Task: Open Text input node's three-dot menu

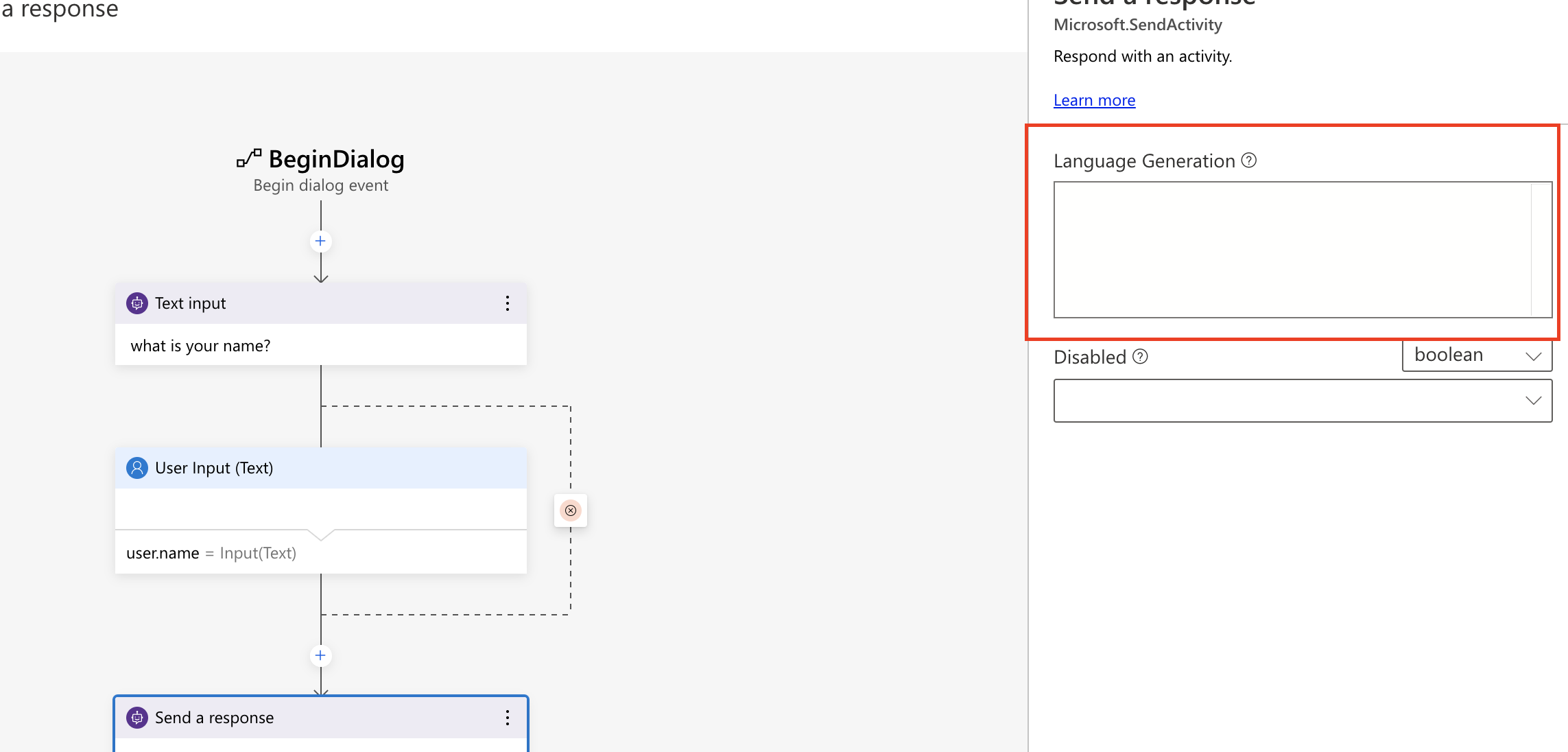Action: [x=508, y=303]
